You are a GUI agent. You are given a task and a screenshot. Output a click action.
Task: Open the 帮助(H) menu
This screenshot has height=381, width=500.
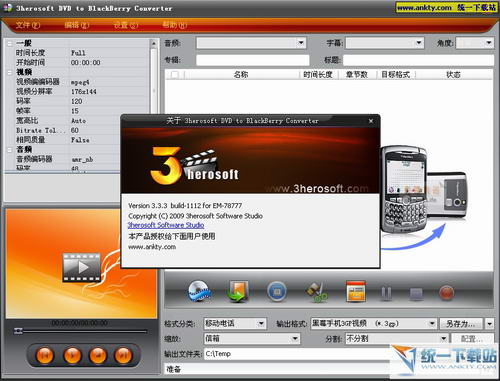click(175, 25)
